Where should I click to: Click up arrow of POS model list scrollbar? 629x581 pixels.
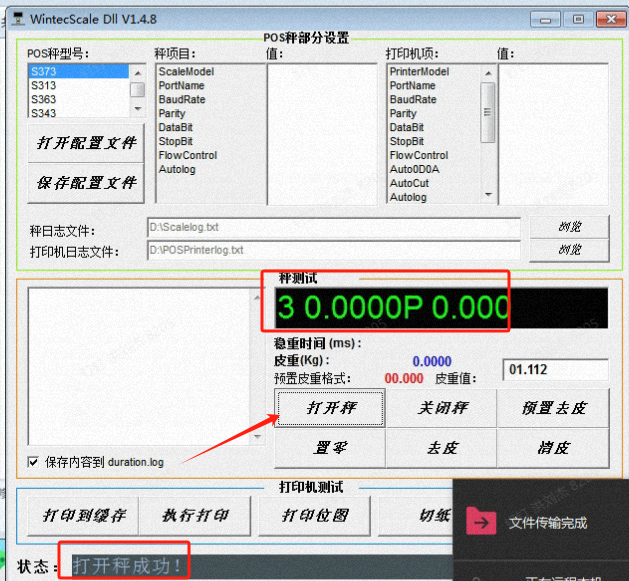(x=138, y=73)
